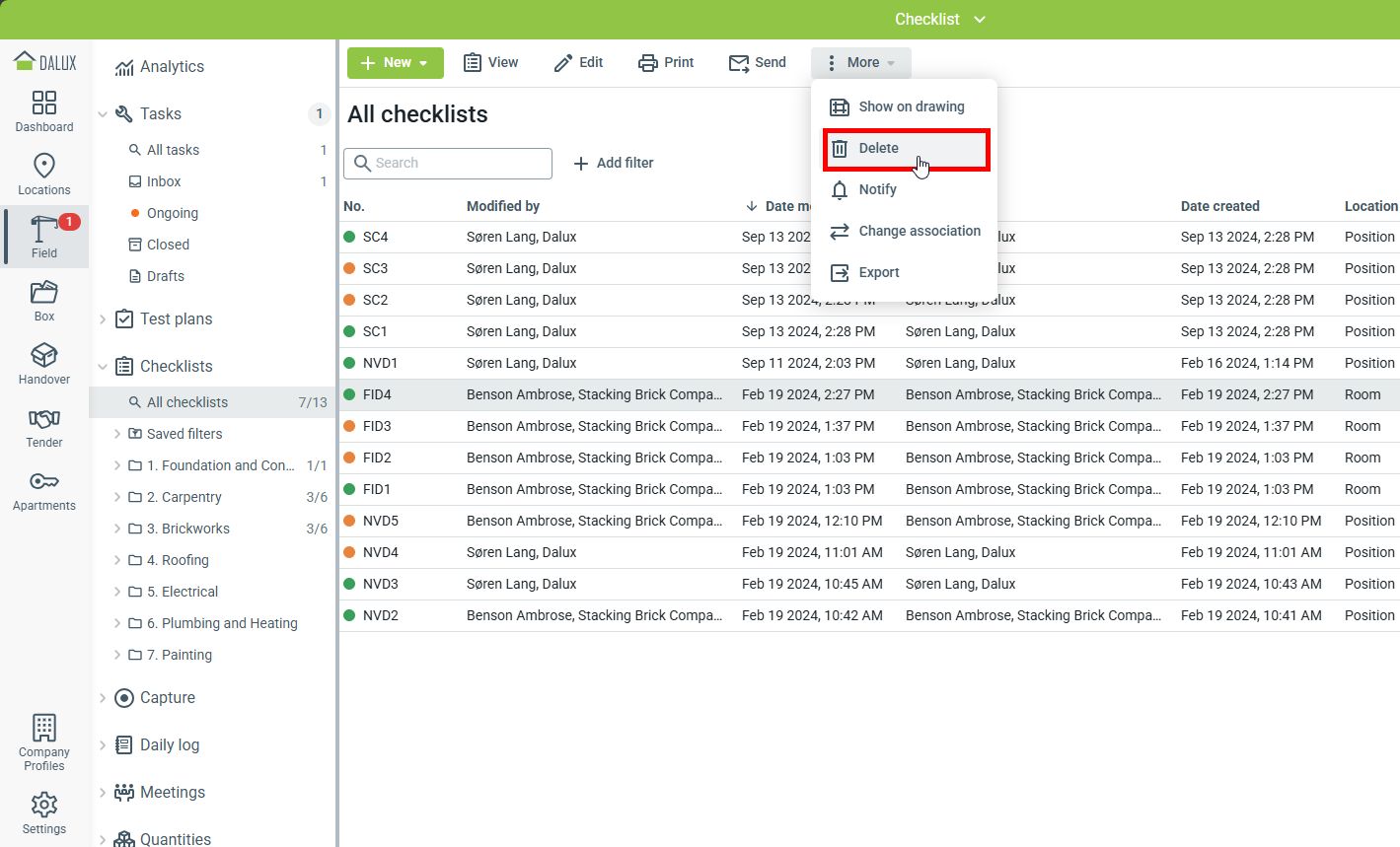Screen dimensions: 1400x847
Task: Click the Add filter button
Action: (x=614, y=163)
